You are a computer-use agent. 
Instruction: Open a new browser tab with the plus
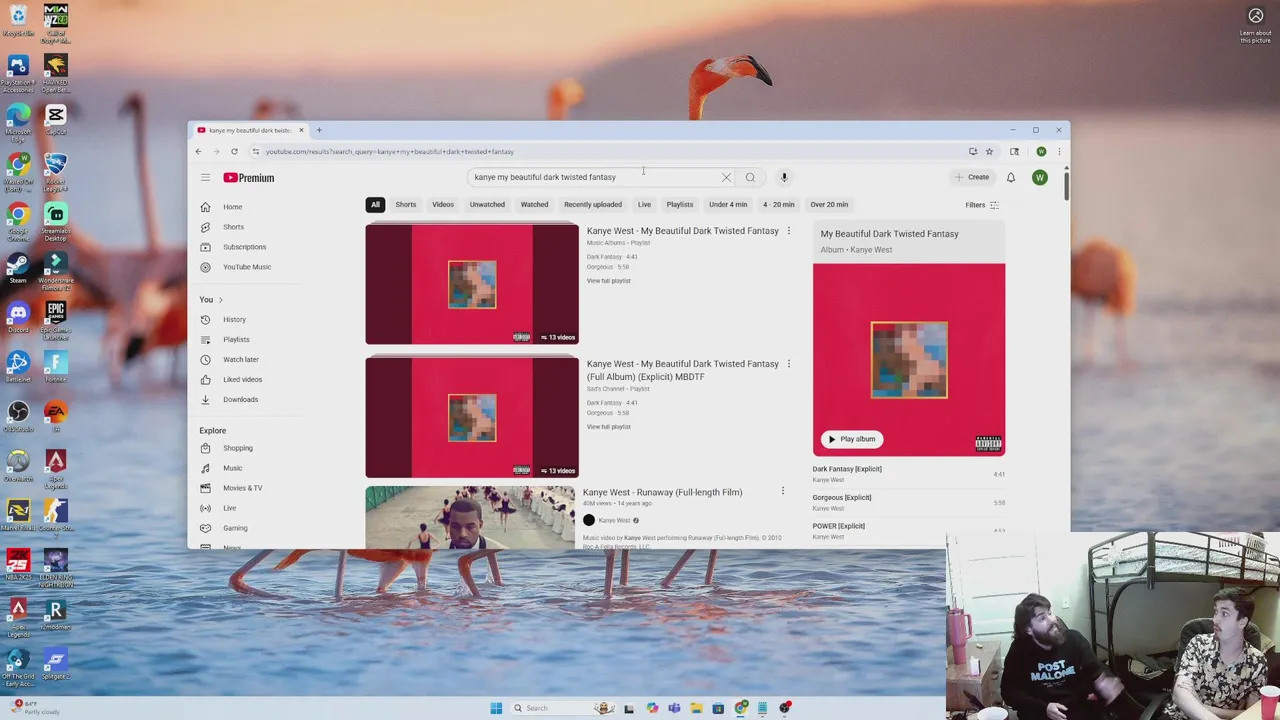coord(319,130)
